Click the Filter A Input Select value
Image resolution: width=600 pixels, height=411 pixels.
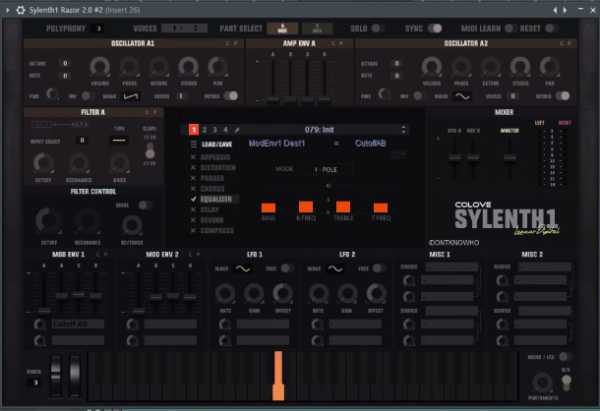[x=82, y=140]
